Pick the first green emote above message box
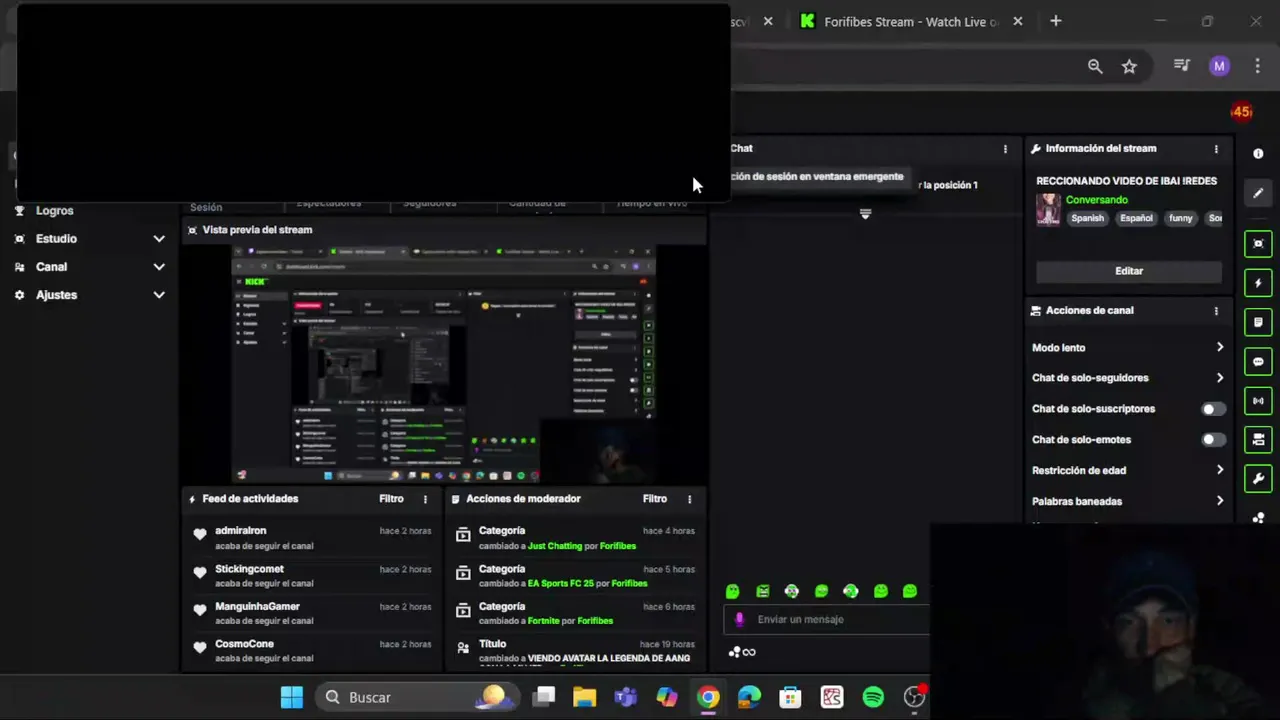1280x720 pixels. tap(733, 591)
